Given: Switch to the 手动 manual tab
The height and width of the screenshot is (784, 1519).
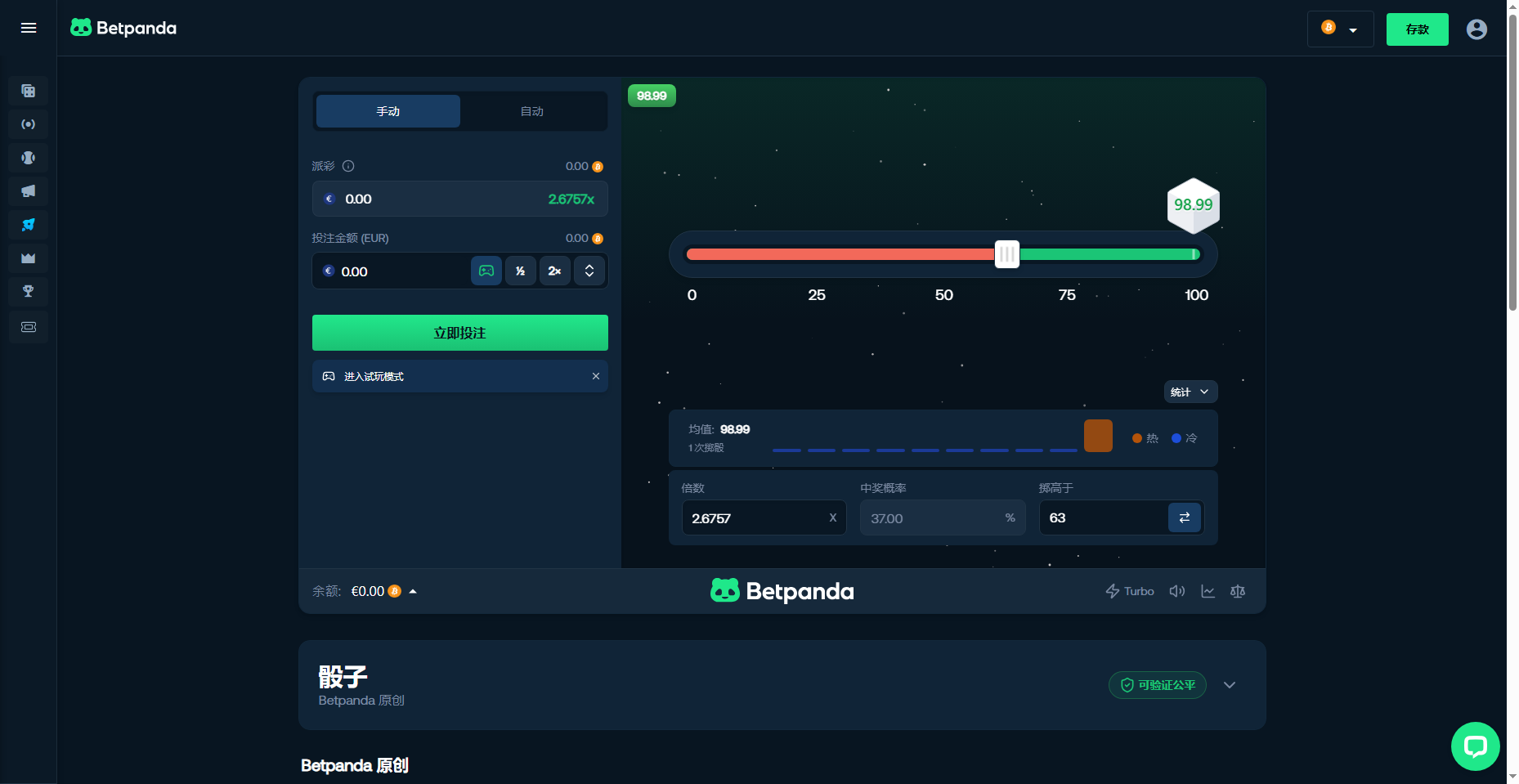Looking at the screenshot, I should [388, 111].
